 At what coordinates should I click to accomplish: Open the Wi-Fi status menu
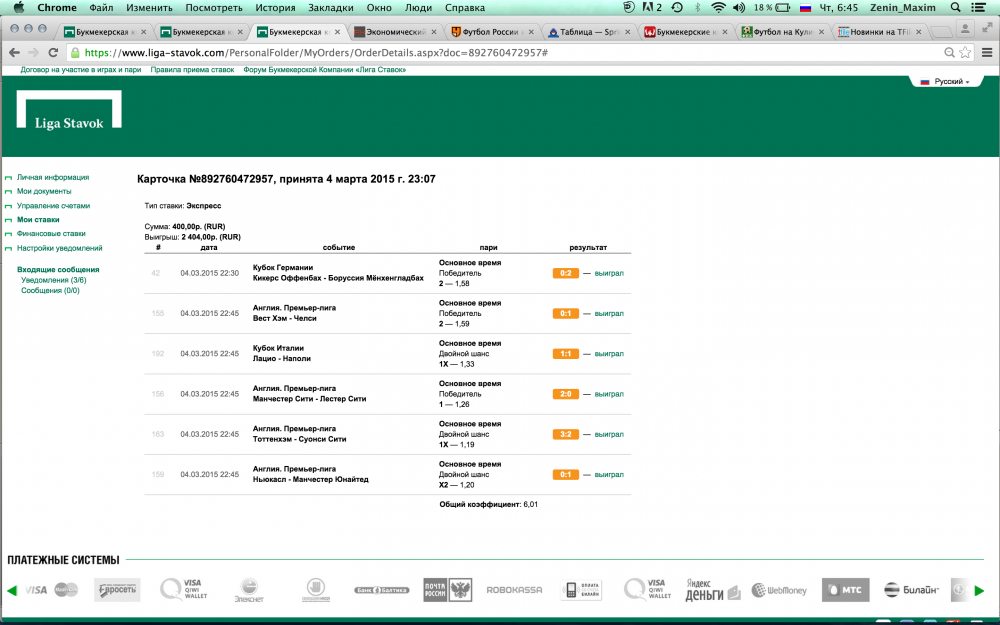click(718, 8)
